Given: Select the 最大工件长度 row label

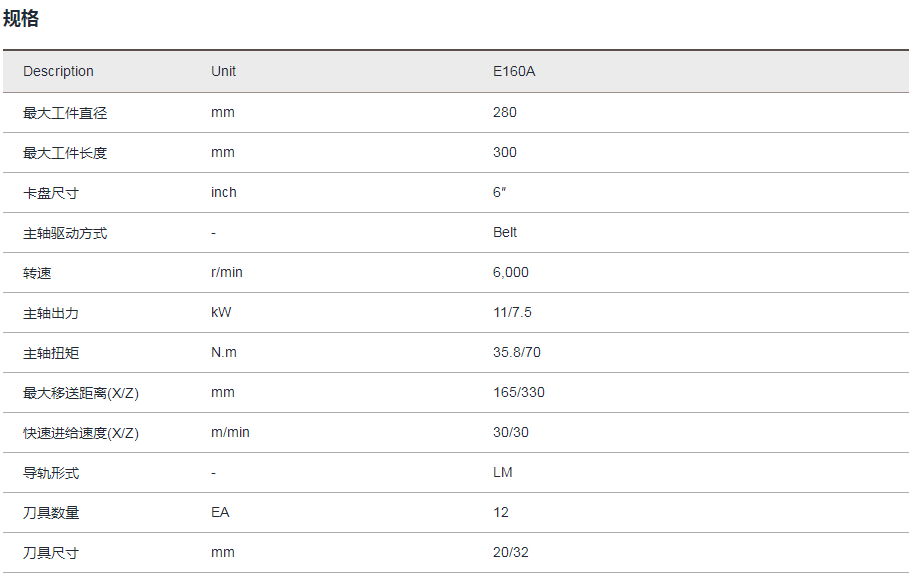Looking at the screenshot, I should (x=65, y=153).
